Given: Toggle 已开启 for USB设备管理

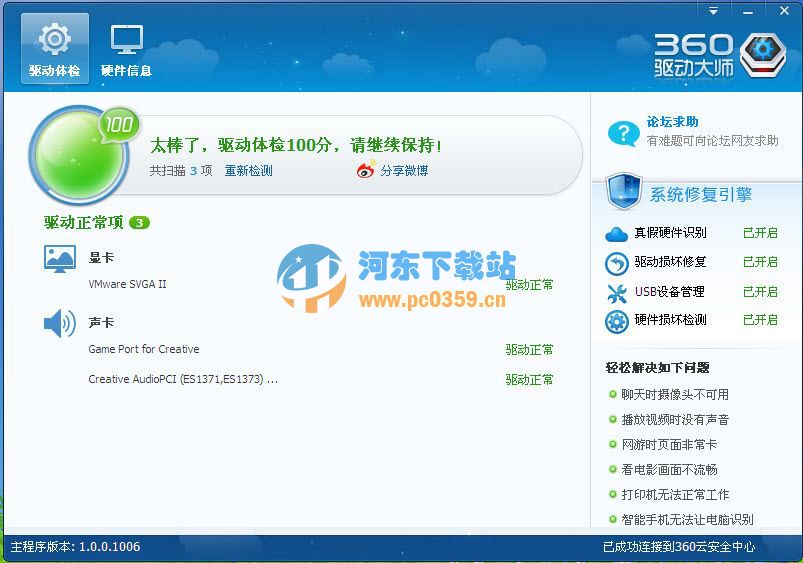Looking at the screenshot, I should 760,292.
